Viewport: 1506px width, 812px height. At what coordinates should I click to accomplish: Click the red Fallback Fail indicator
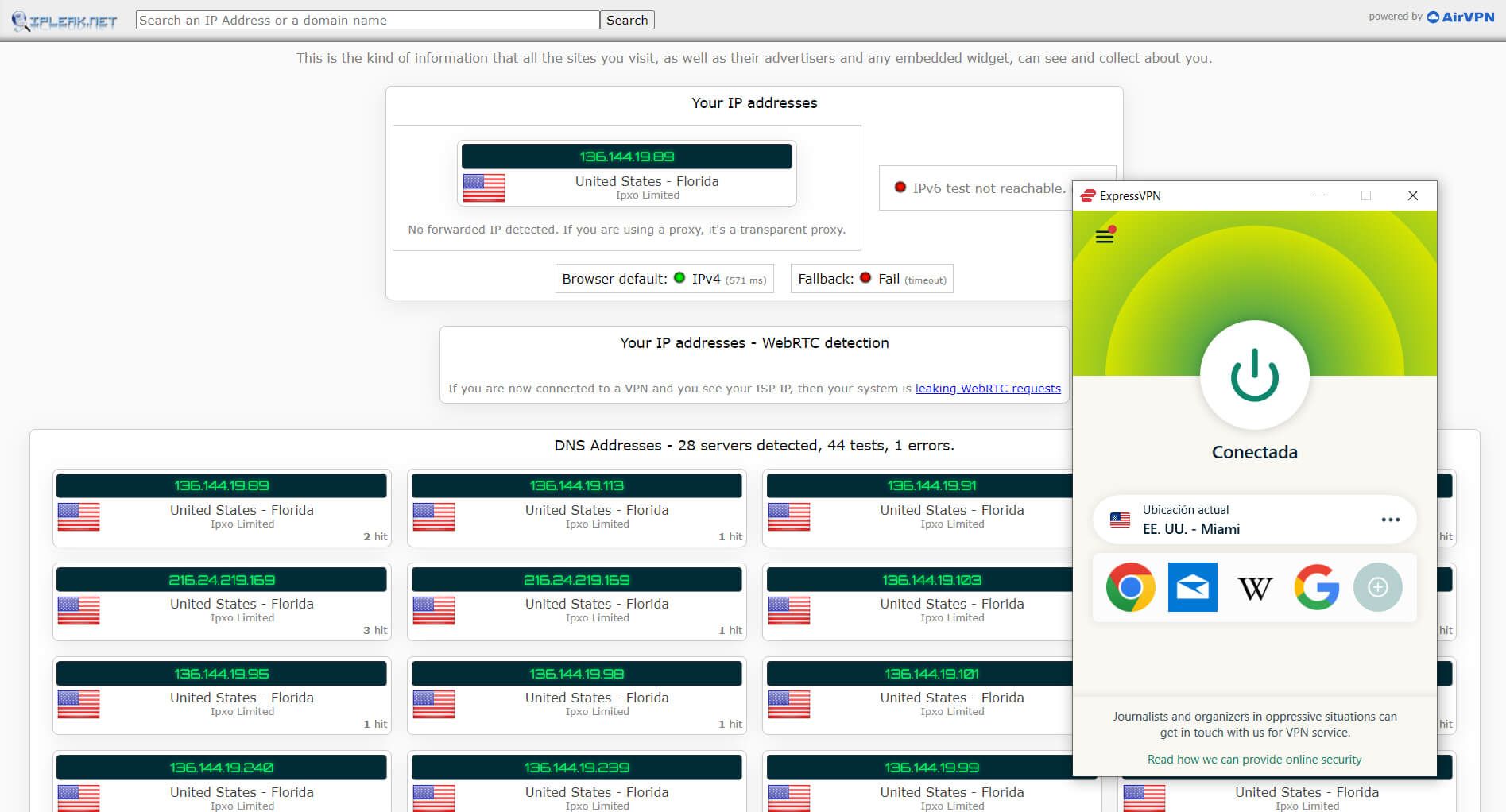tap(865, 278)
